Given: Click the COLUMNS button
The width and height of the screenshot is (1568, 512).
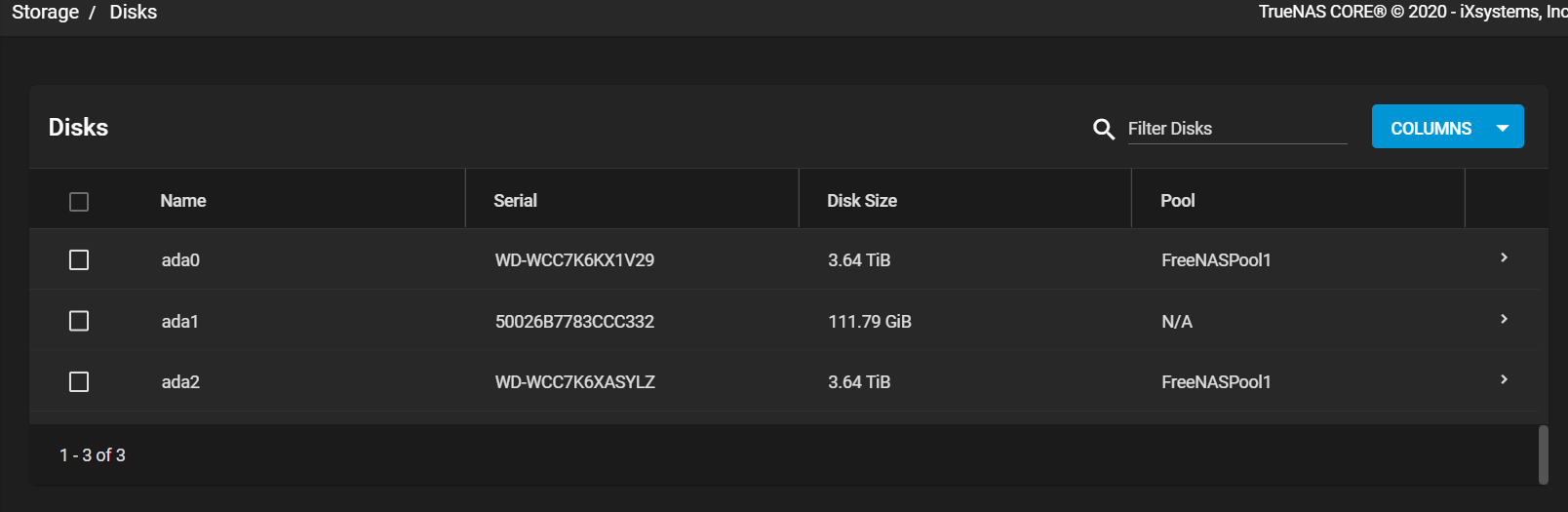Looking at the screenshot, I should [x=1447, y=127].
